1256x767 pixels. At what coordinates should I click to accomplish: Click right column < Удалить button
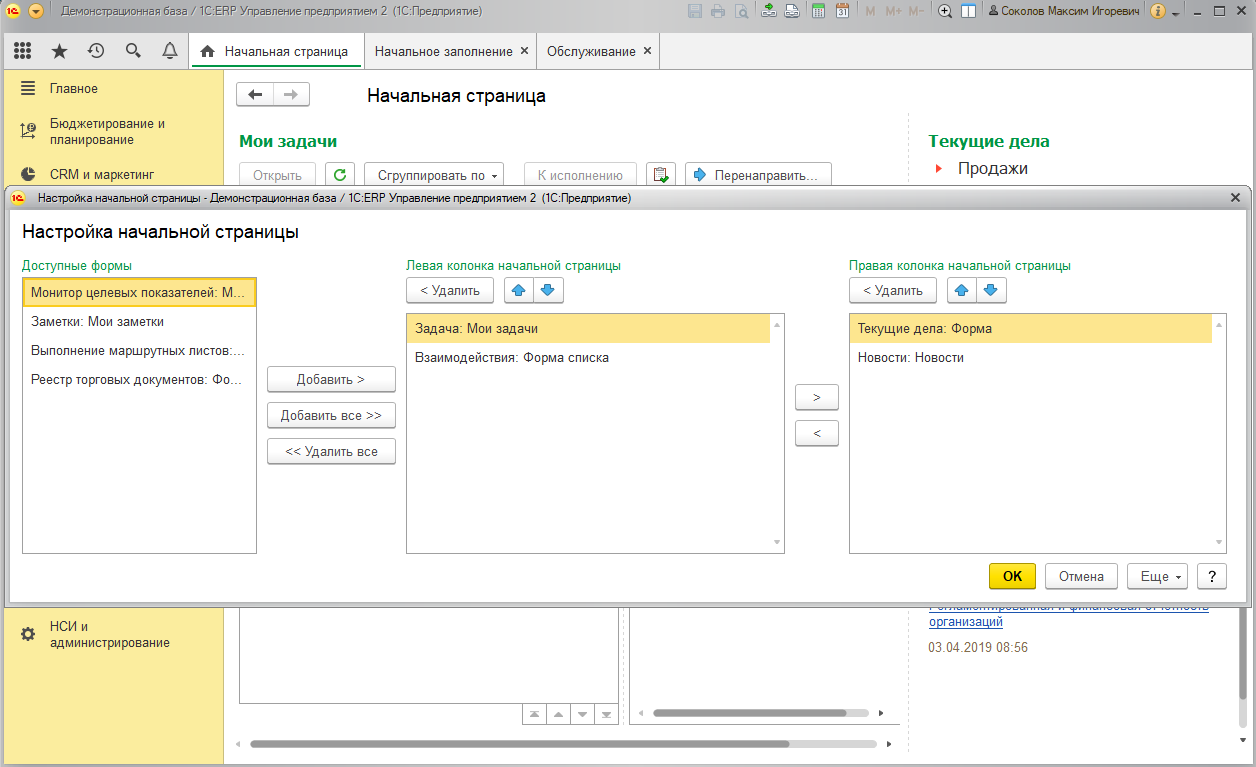click(x=893, y=290)
